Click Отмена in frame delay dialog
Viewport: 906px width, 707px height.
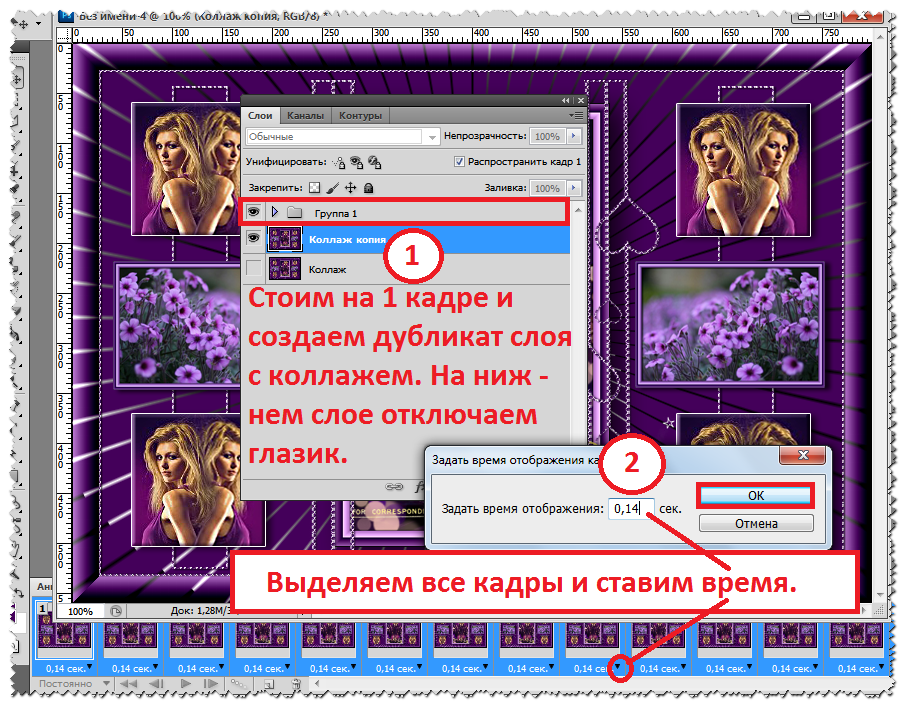pos(756,524)
